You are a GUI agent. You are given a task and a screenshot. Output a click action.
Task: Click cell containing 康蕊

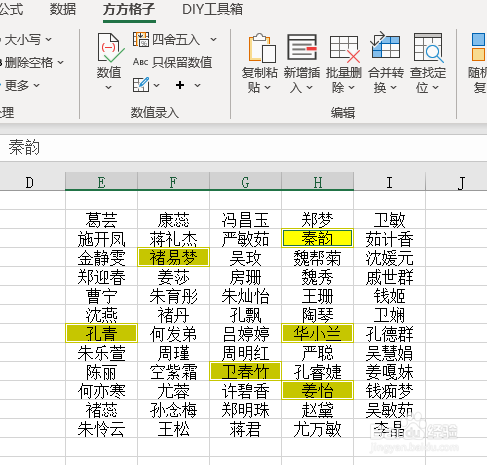173,220
